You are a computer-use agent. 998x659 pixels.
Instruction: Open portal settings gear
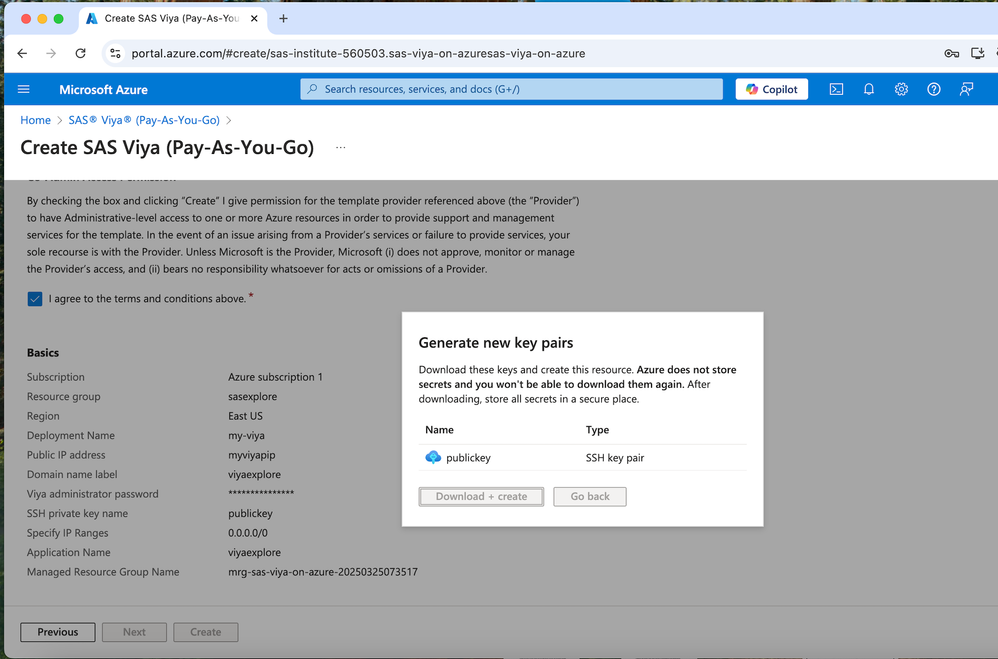[x=901, y=89]
